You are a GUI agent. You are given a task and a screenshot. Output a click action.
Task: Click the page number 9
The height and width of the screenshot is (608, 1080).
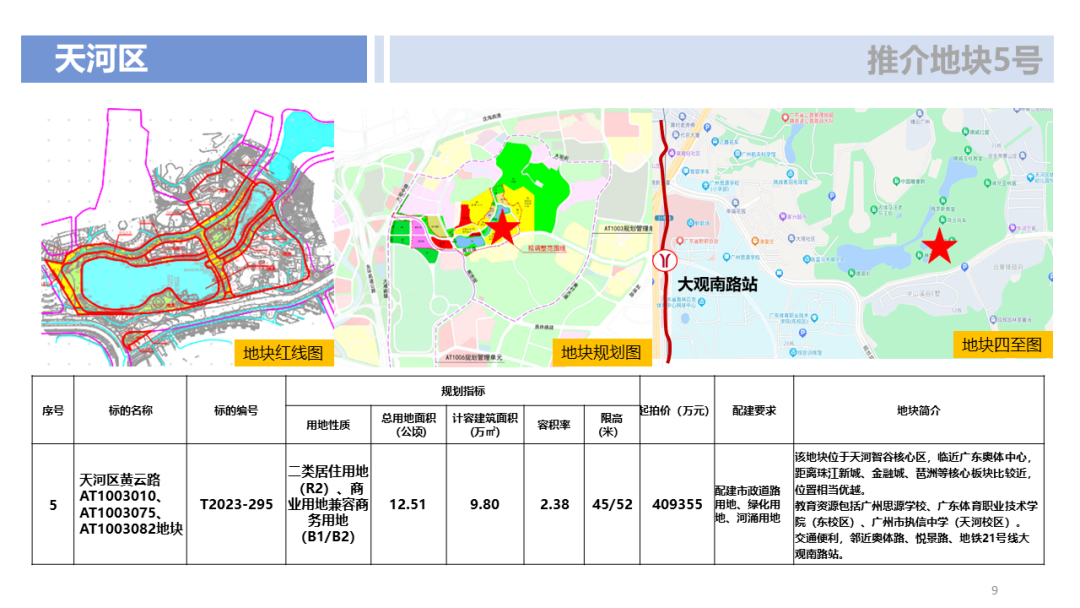(x=994, y=588)
